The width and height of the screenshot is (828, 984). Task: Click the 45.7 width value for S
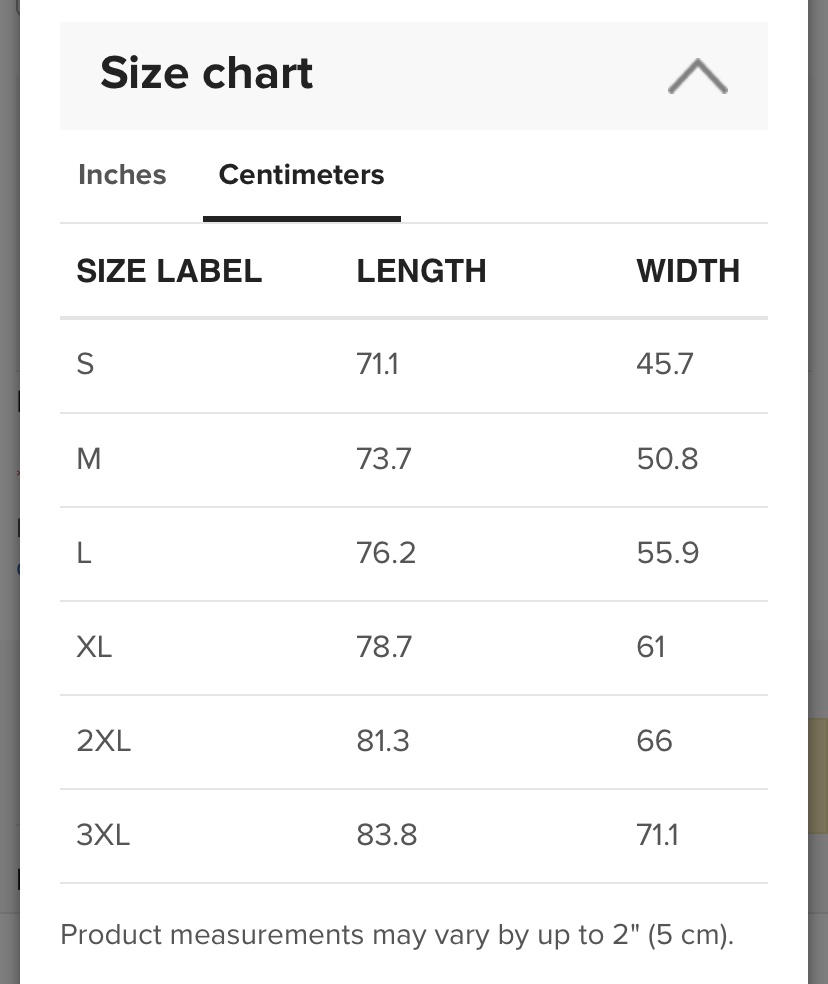pos(664,364)
